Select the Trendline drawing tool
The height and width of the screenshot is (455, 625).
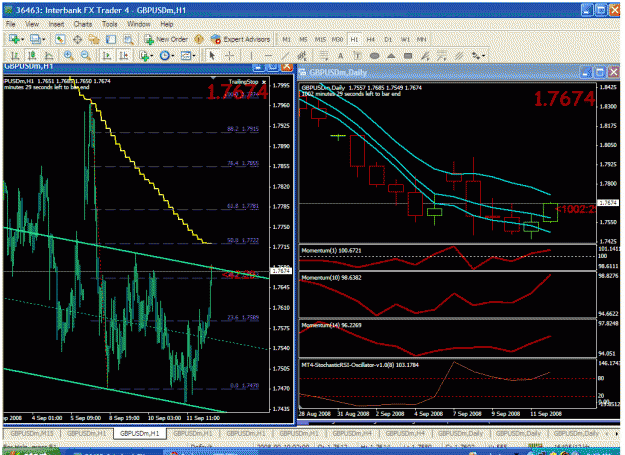coord(285,56)
